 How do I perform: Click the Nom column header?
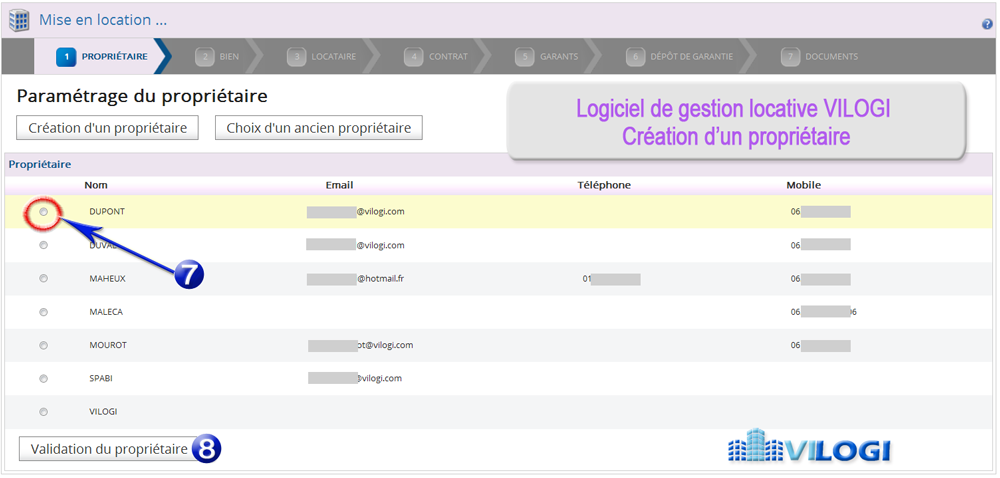pyautogui.click(x=96, y=185)
